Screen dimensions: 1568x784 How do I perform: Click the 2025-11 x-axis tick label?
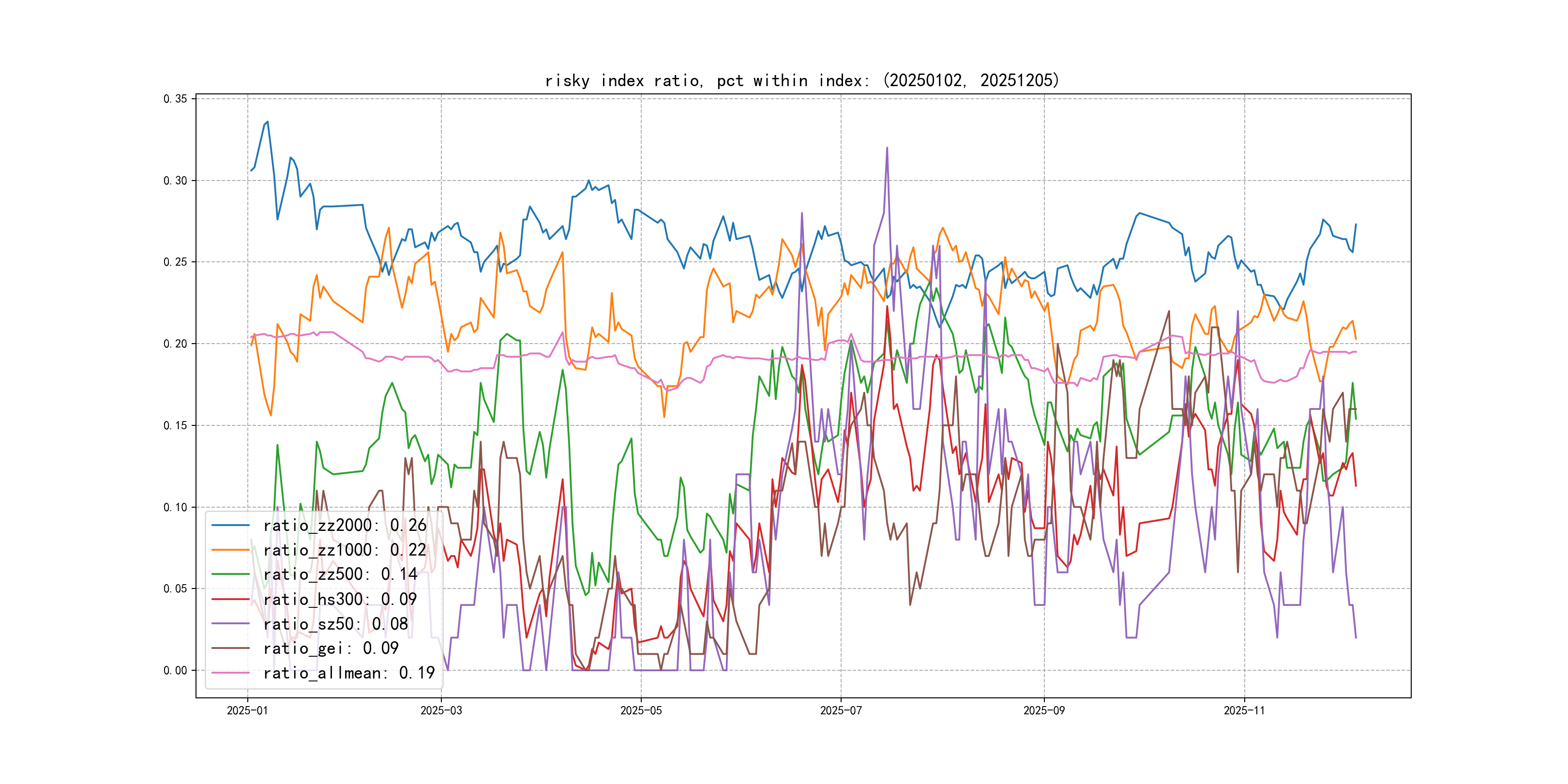(1244, 710)
